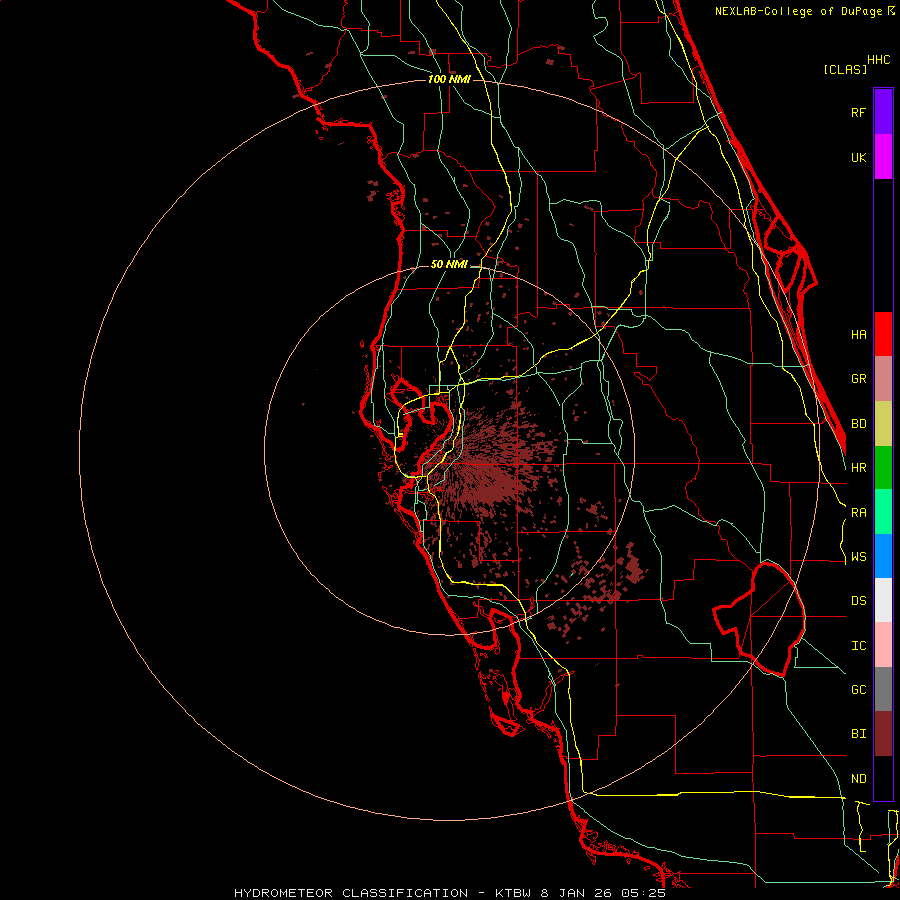The height and width of the screenshot is (900, 900).
Task: Click the Hydrometeor Classification KTBW caption
Action: pos(450,893)
